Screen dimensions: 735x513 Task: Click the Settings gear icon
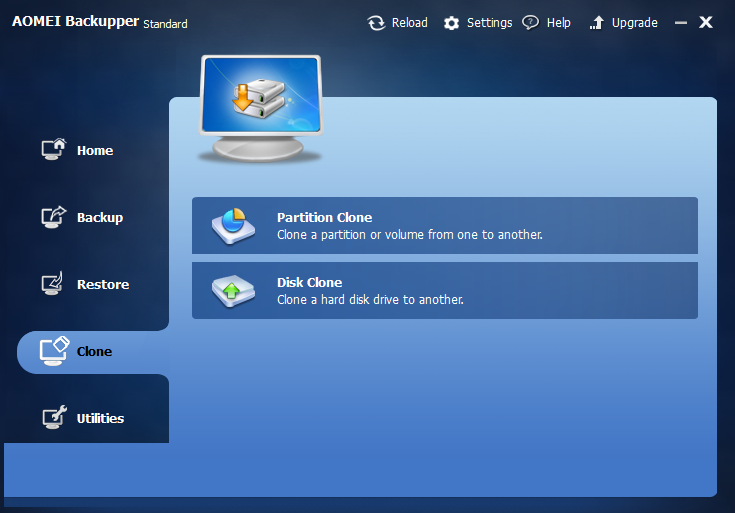point(451,23)
